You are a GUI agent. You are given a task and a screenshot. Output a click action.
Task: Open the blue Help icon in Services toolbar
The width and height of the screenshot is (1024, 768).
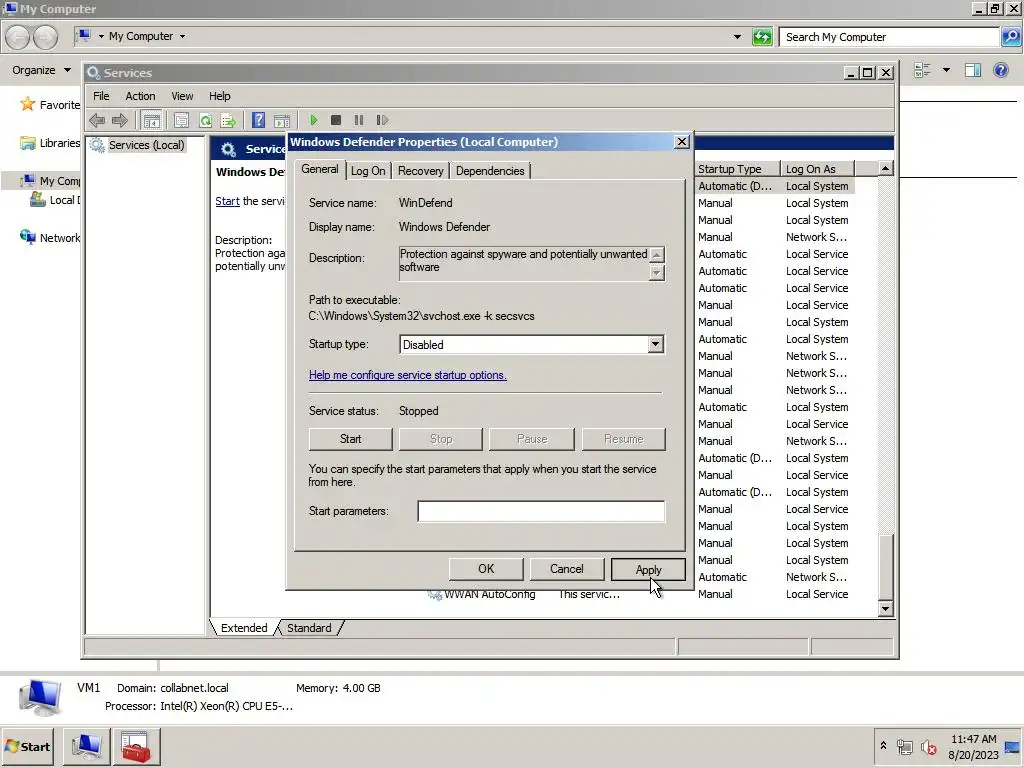[x=259, y=120]
